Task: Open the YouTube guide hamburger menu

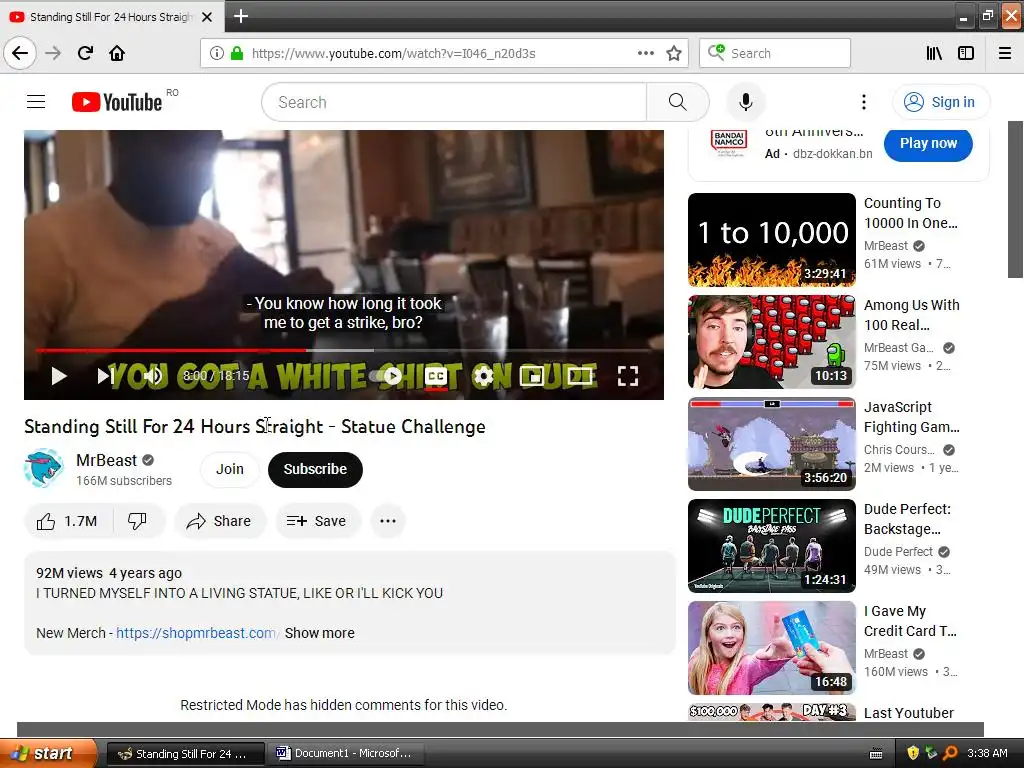Action: pyautogui.click(x=36, y=102)
